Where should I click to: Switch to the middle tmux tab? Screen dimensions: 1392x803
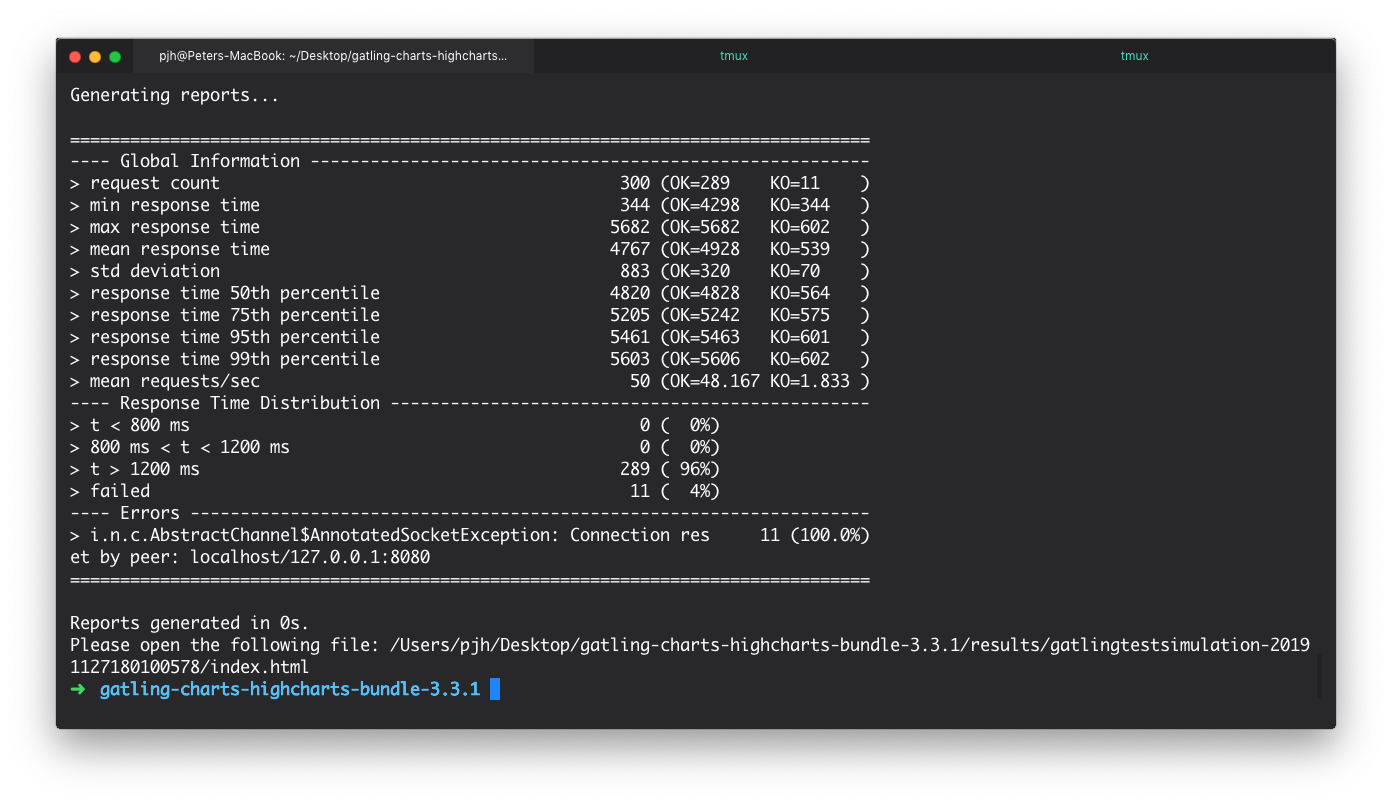pyautogui.click(x=734, y=56)
